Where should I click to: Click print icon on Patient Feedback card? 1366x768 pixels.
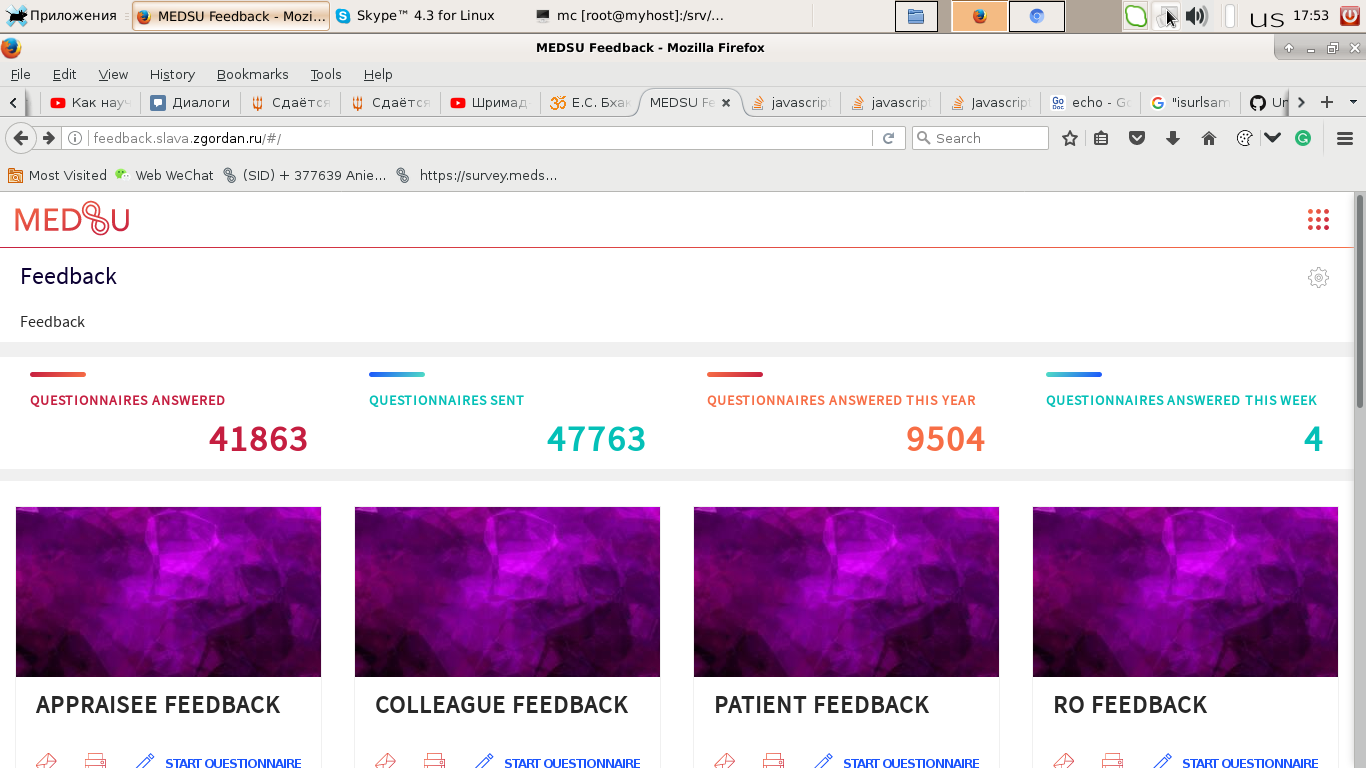click(773, 761)
